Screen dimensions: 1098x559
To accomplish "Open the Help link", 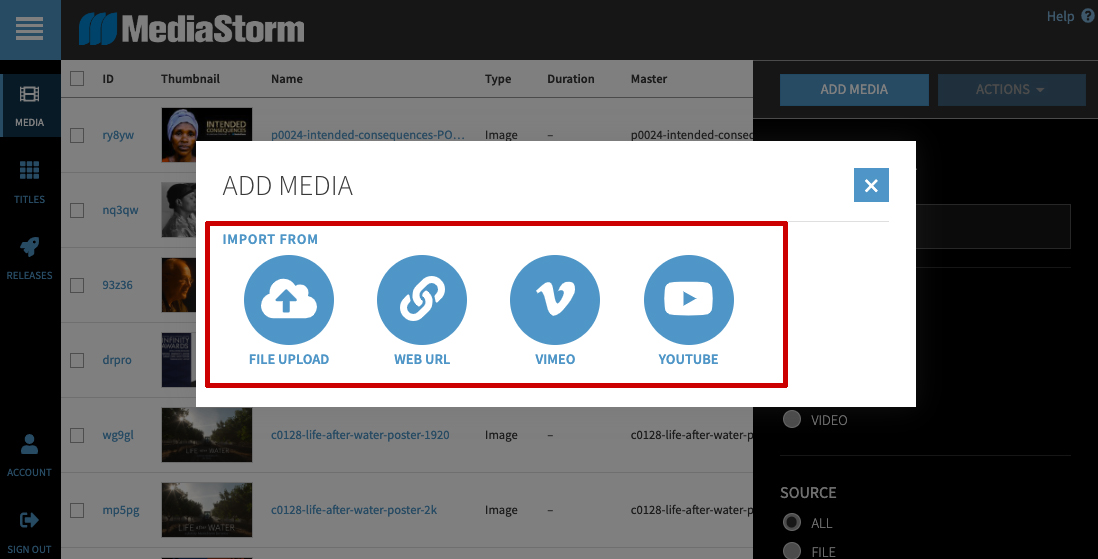I will tap(1069, 16).
